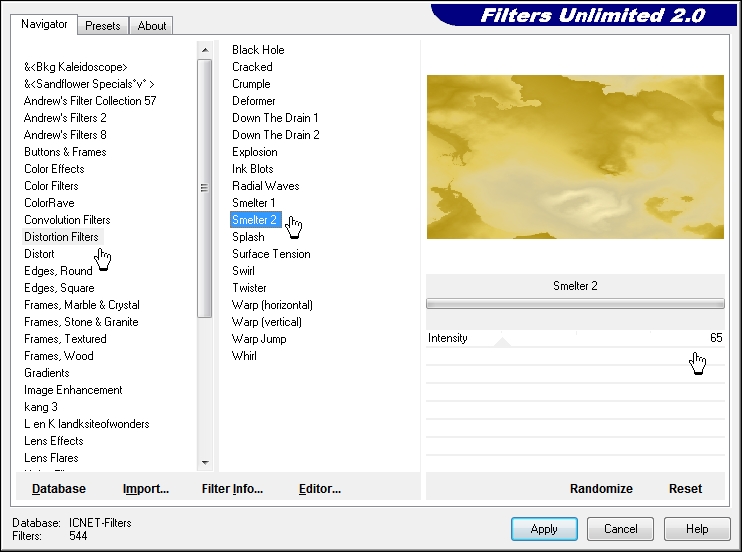Adjust the Intensity slider handle
The width and height of the screenshot is (742, 552).
click(503, 342)
